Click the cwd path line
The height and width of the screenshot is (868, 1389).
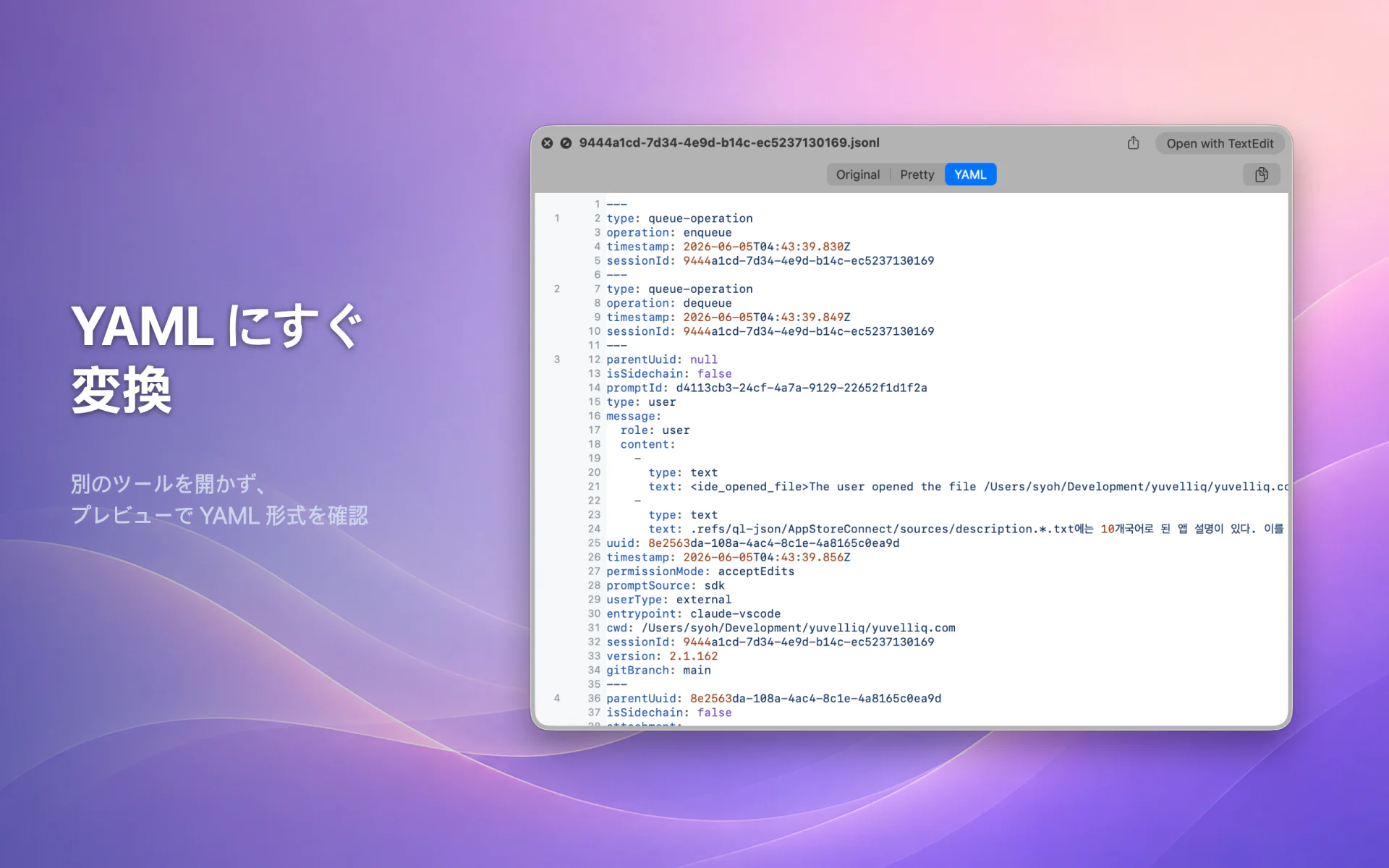[781, 628]
